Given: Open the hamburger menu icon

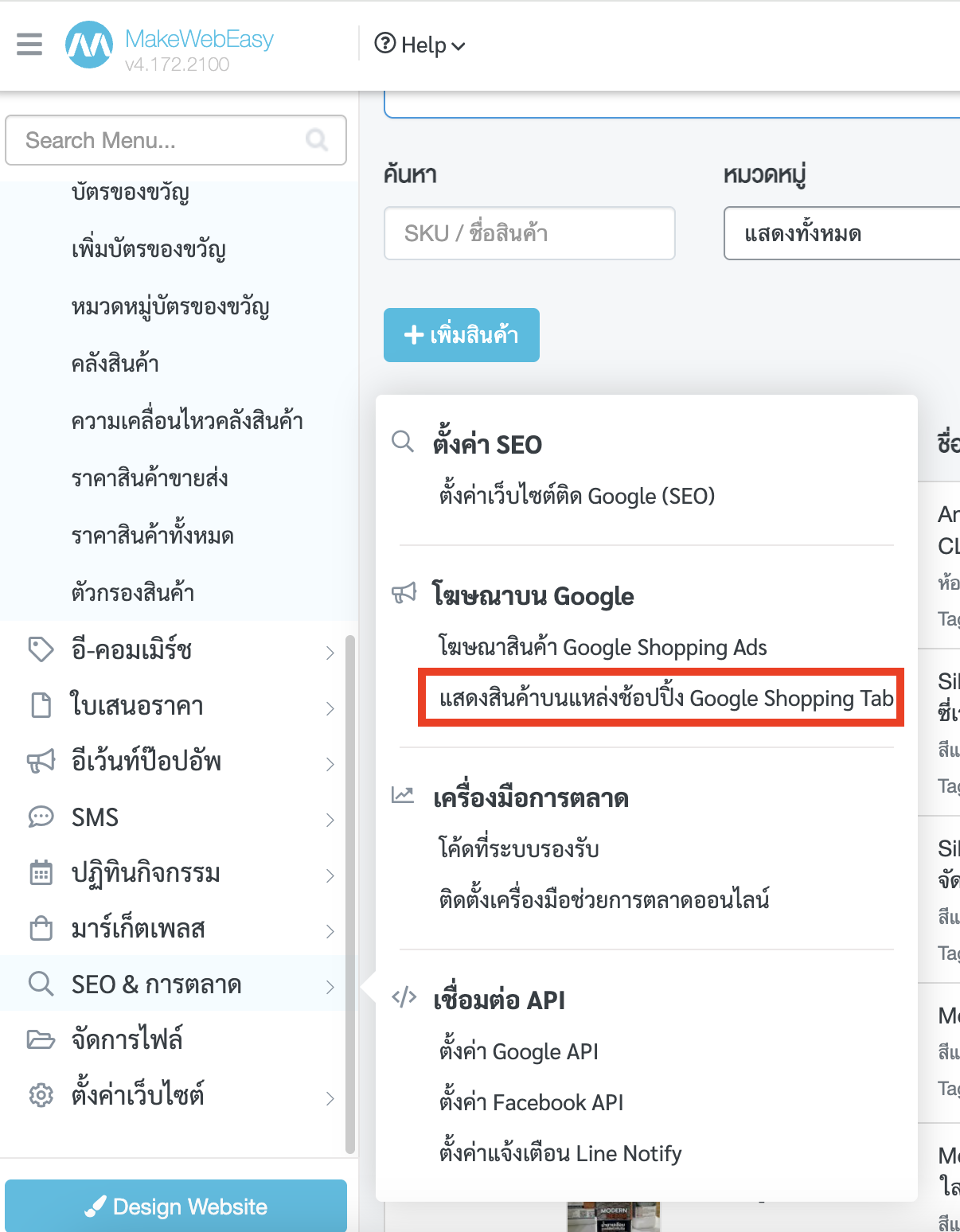Looking at the screenshot, I should [29, 44].
